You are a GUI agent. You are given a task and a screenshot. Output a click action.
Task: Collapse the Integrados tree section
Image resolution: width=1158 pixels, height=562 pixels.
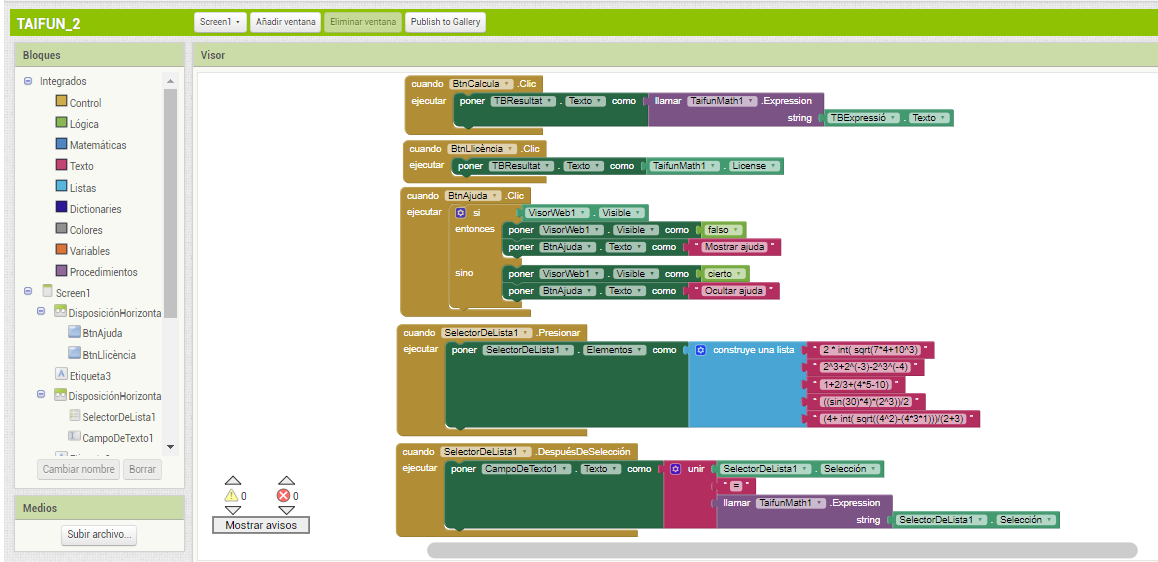[28, 81]
